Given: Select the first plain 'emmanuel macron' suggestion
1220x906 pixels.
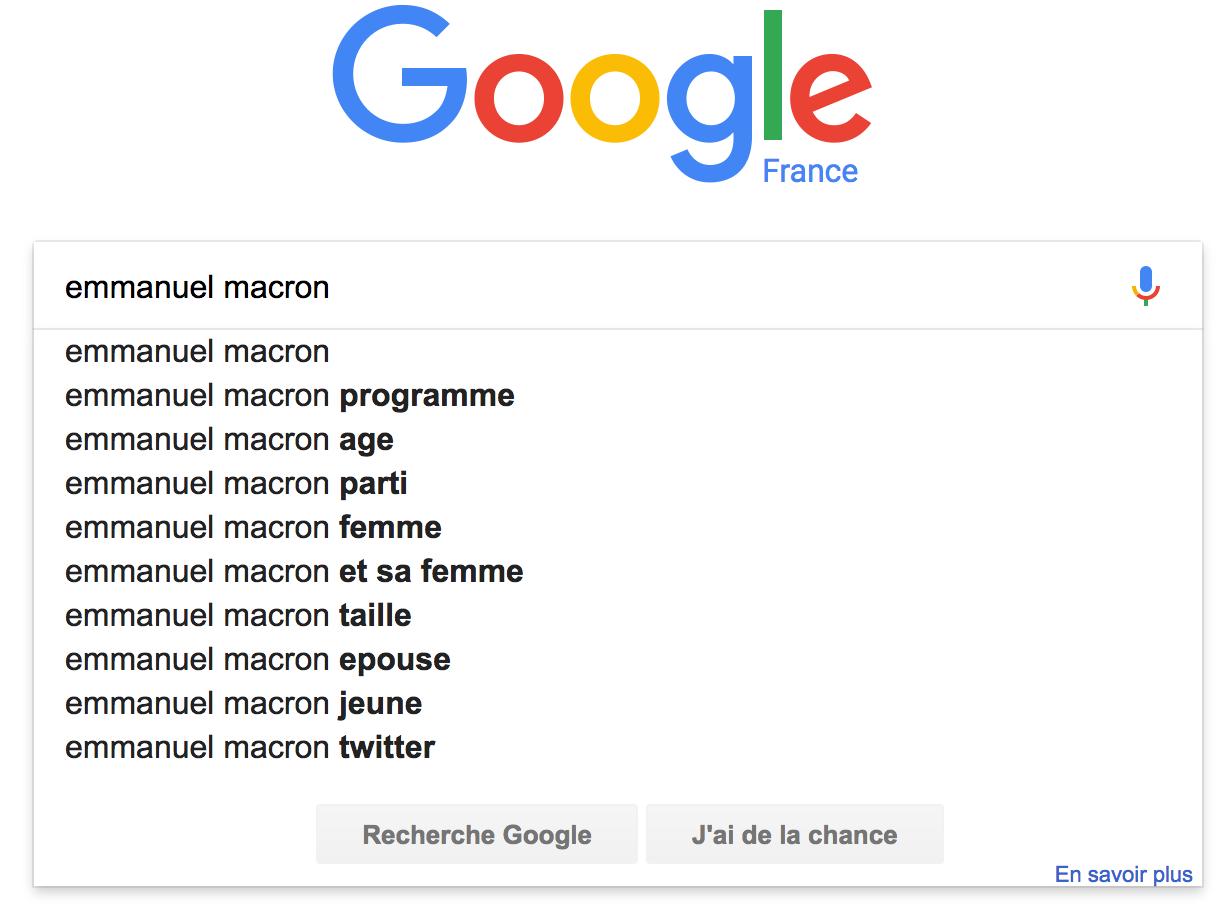Looking at the screenshot, I should click(x=618, y=352).
